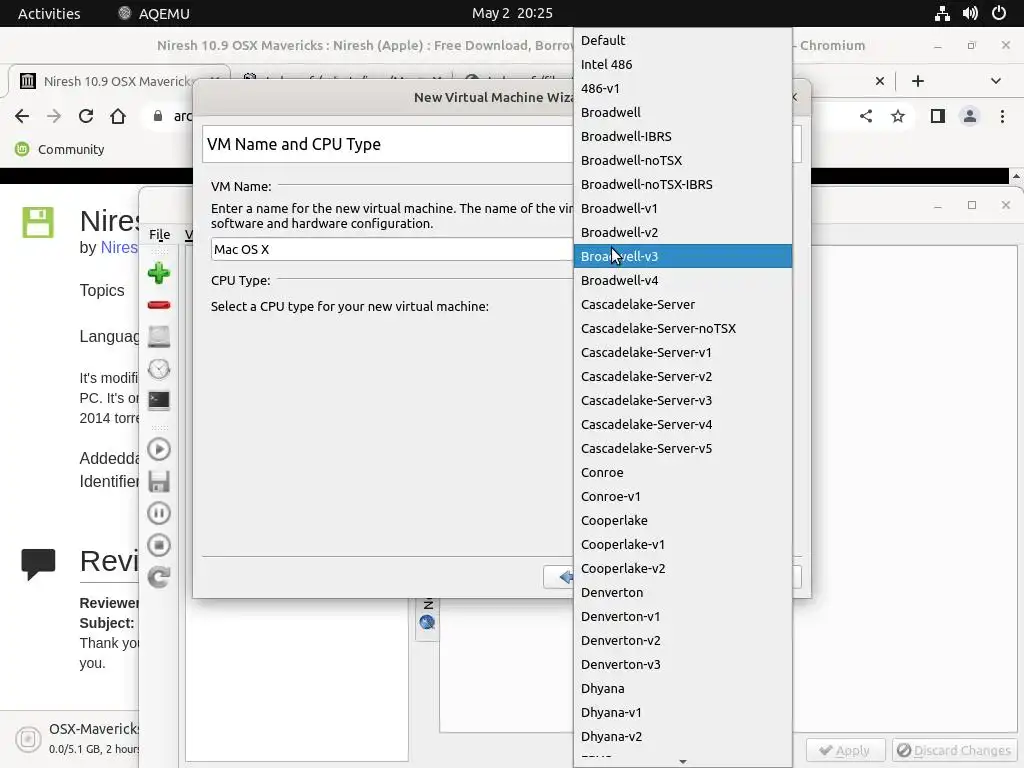Image resolution: width=1024 pixels, height=768 pixels.
Task: Open the volume system tray icon
Action: click(970, 13)
